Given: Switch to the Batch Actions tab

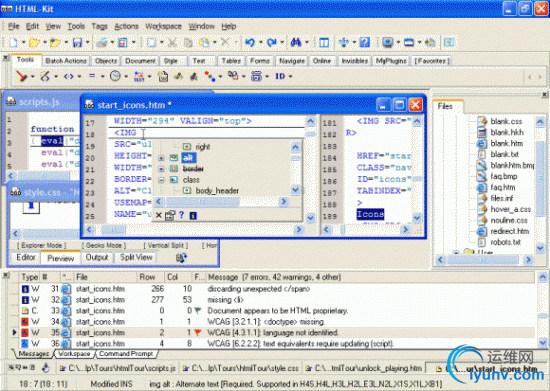Looking at the screenshot, I should [x=66, y=61].
